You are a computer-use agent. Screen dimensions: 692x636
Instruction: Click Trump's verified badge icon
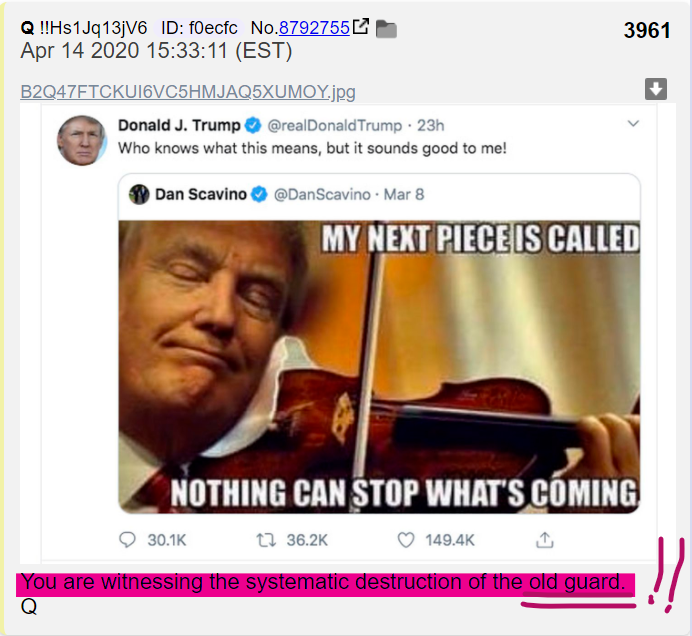tap(253, 125)
